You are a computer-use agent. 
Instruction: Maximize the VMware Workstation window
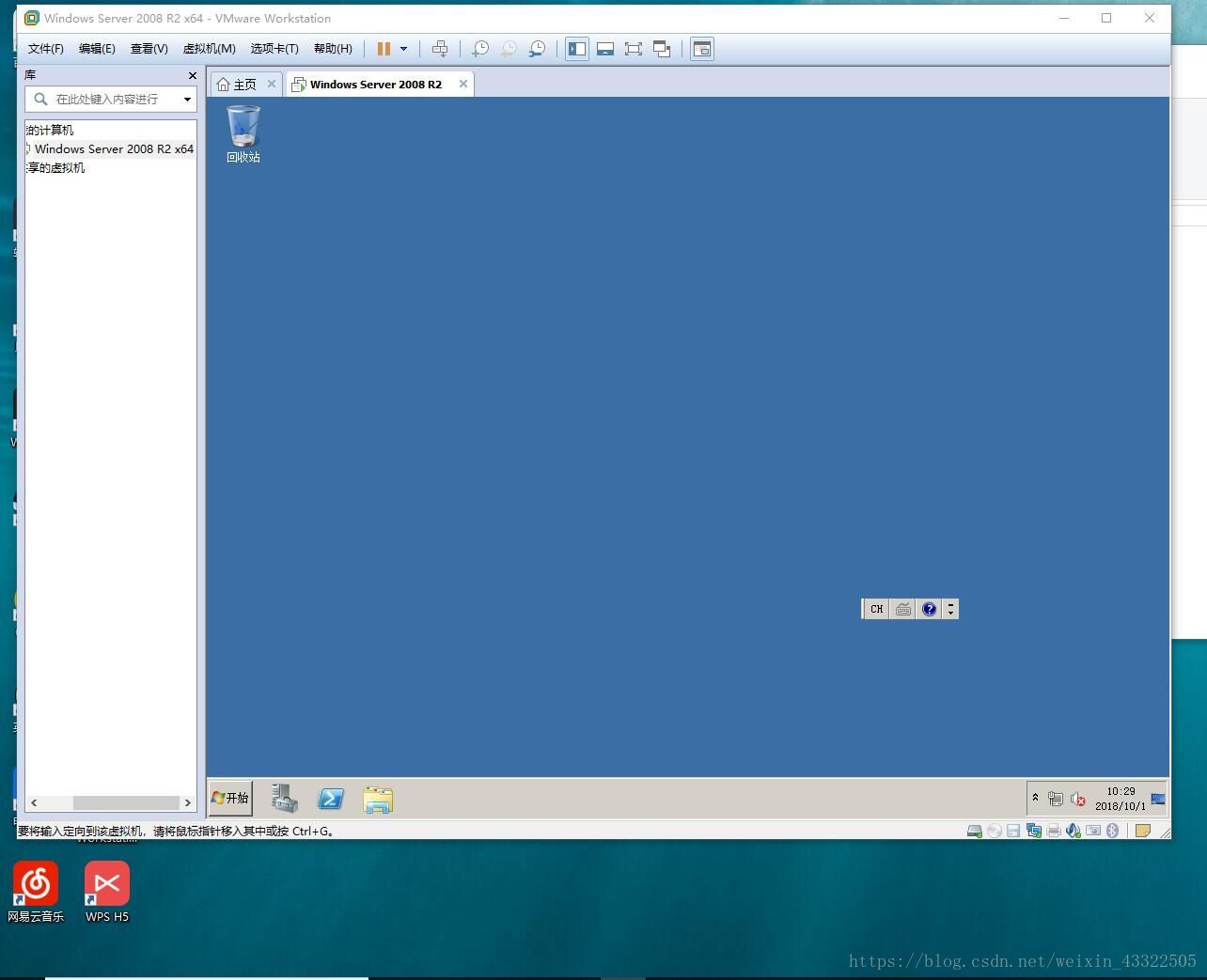tap(1106, 18)
